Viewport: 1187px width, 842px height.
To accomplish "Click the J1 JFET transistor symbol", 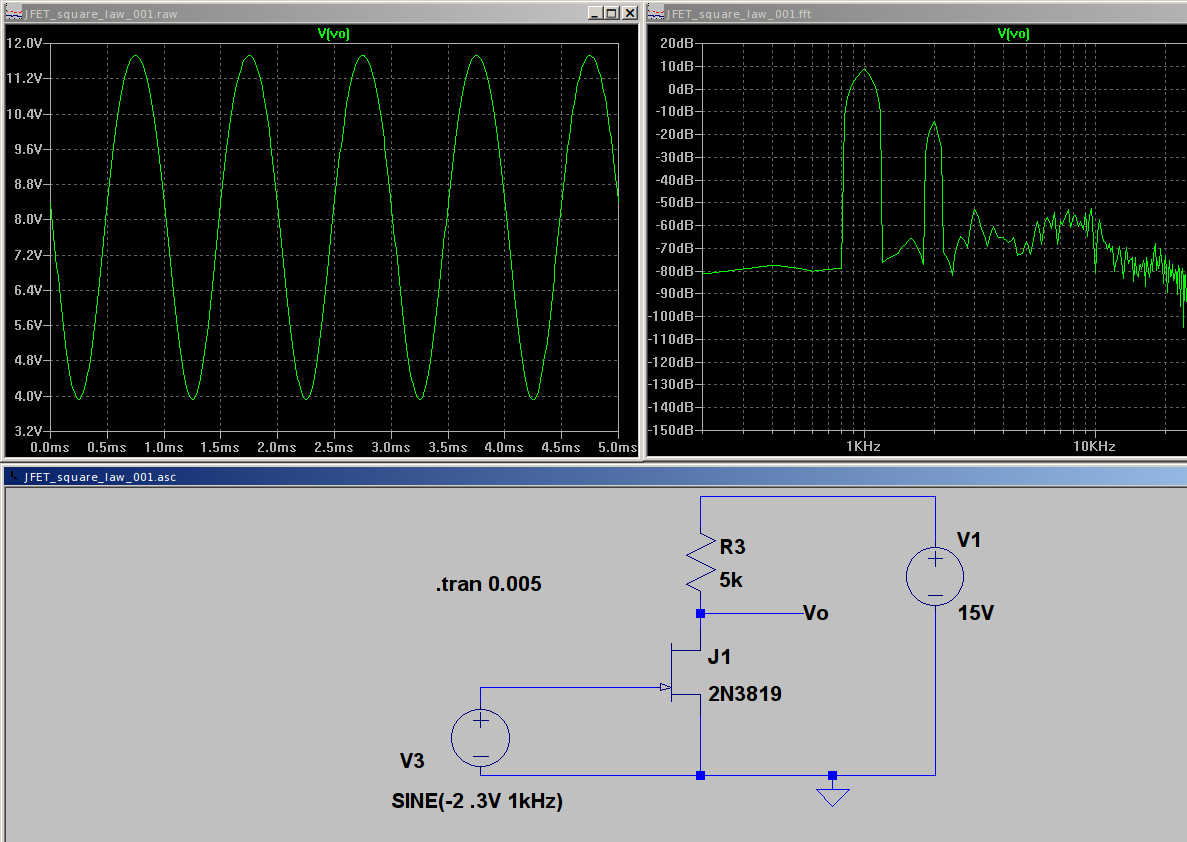I will coord(683,672).
